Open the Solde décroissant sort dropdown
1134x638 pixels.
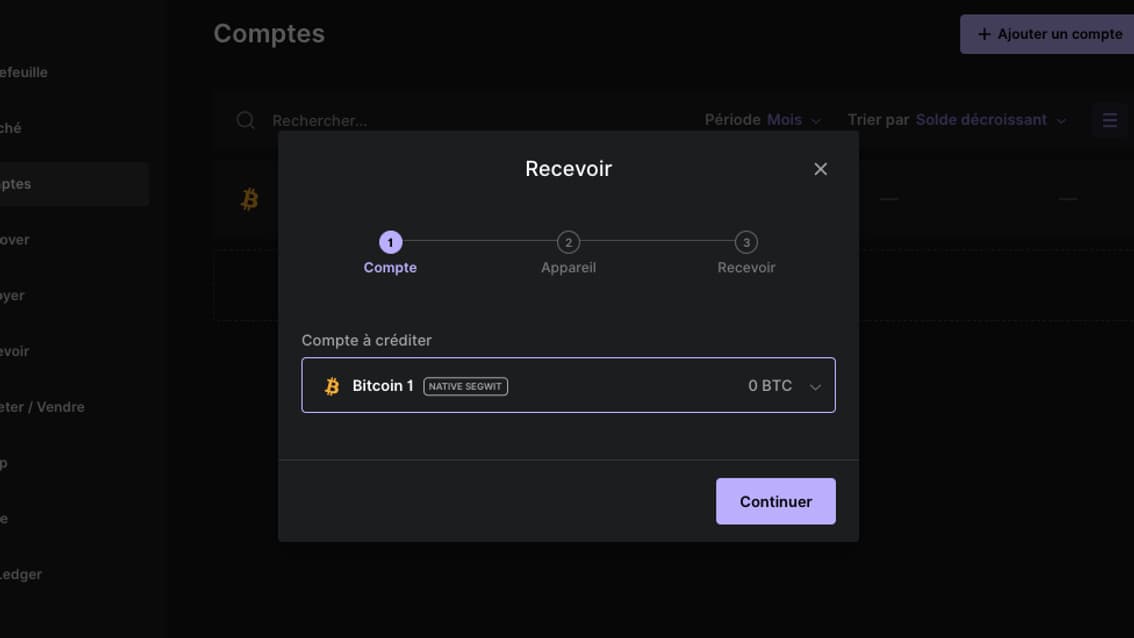(990, 119)
